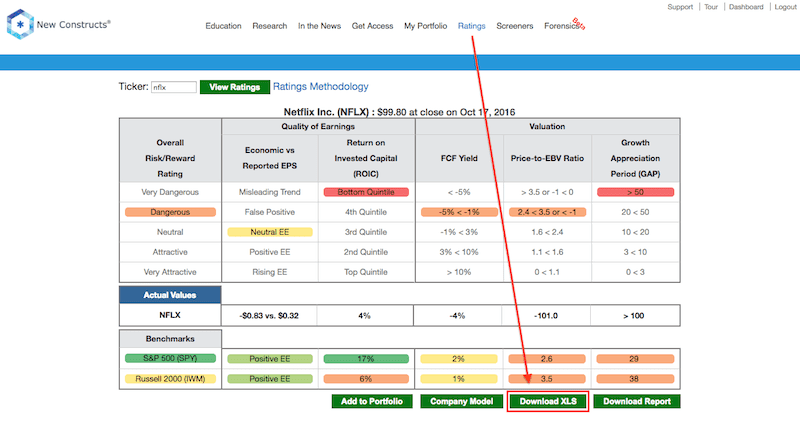Open the Tour link

pos(711,7)
